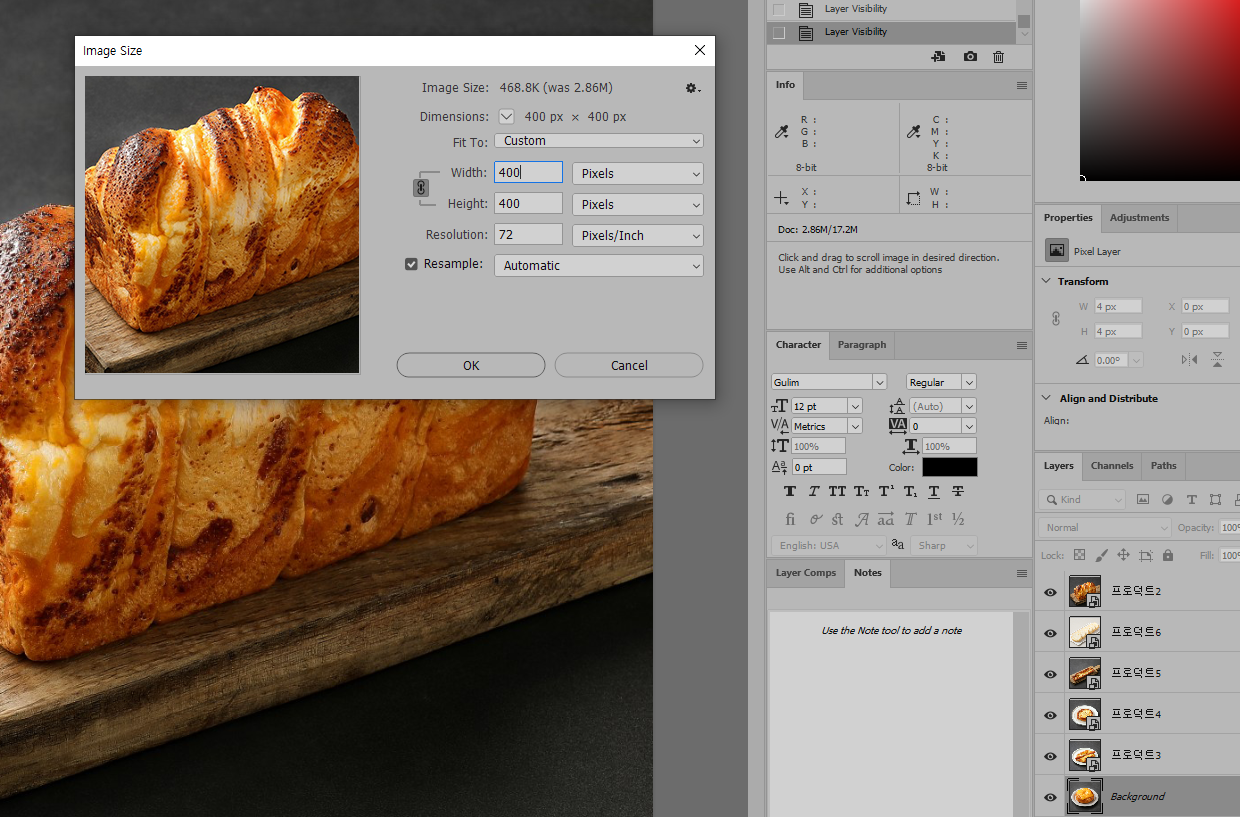The height and width of the screenshot is (817, 1240).
Task: Lock layer position with move icon
Action: (1123, 555)
